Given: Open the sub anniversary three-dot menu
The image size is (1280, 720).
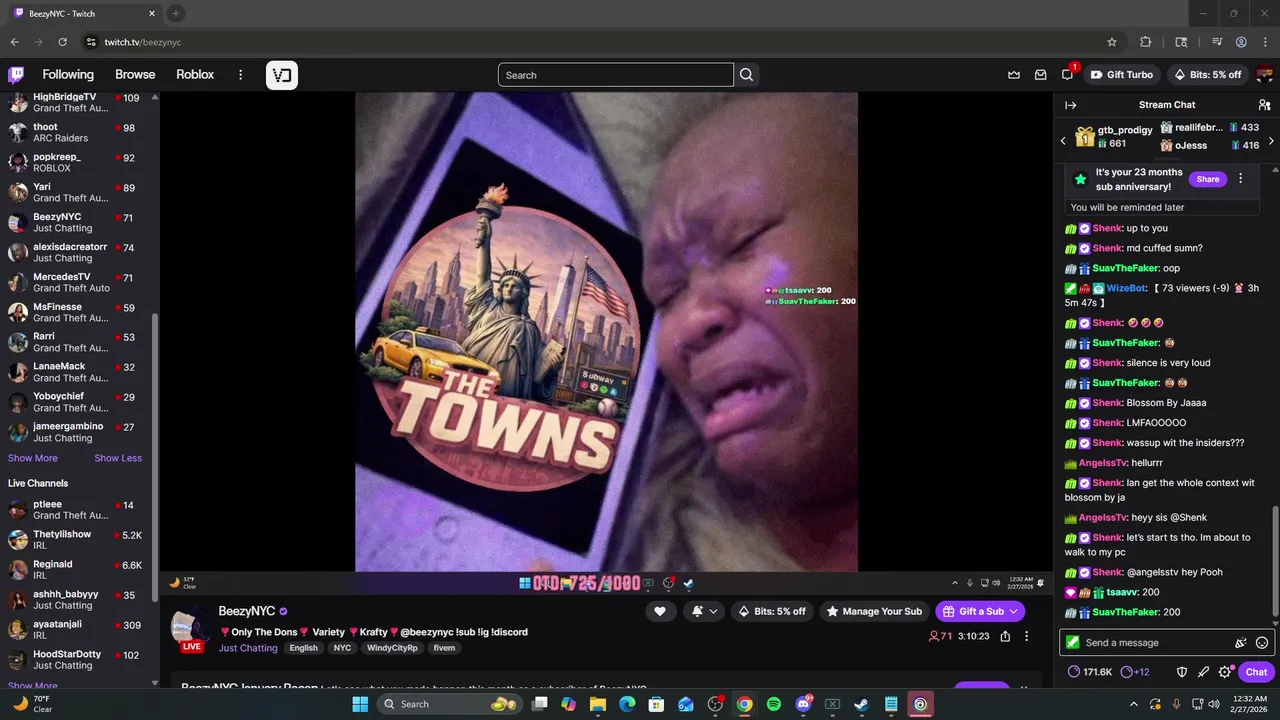Looking at the screenshot, I should pyautogui.click(x=1241, y=179).
